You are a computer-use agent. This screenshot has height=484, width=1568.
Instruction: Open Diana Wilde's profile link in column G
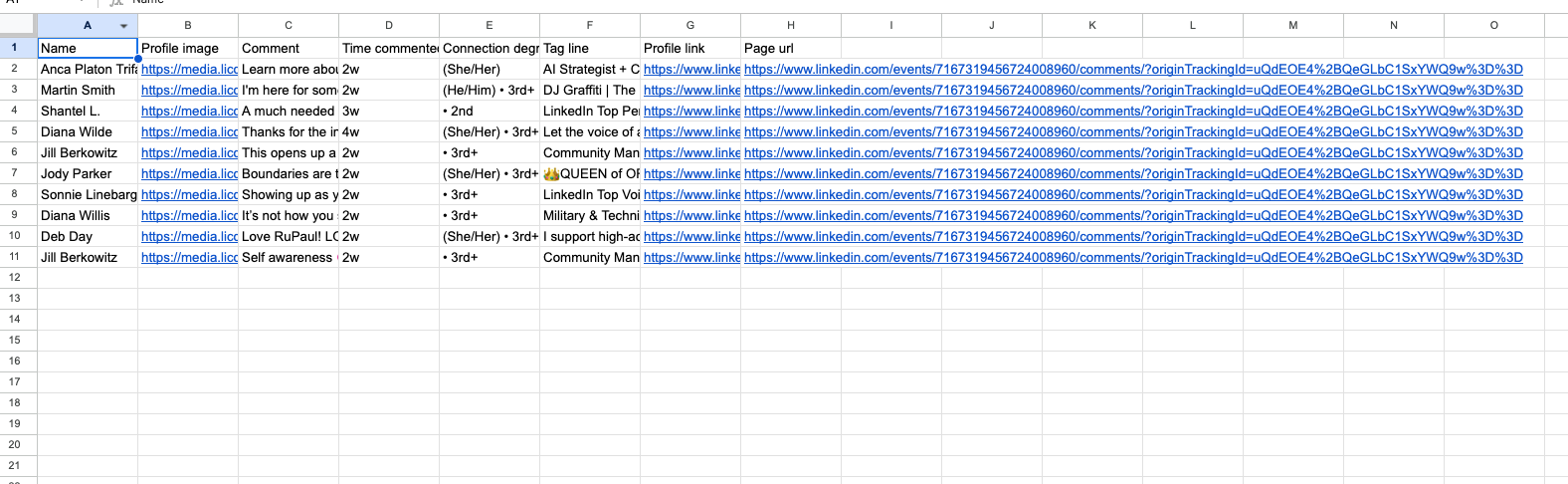[x=691, y=131]
